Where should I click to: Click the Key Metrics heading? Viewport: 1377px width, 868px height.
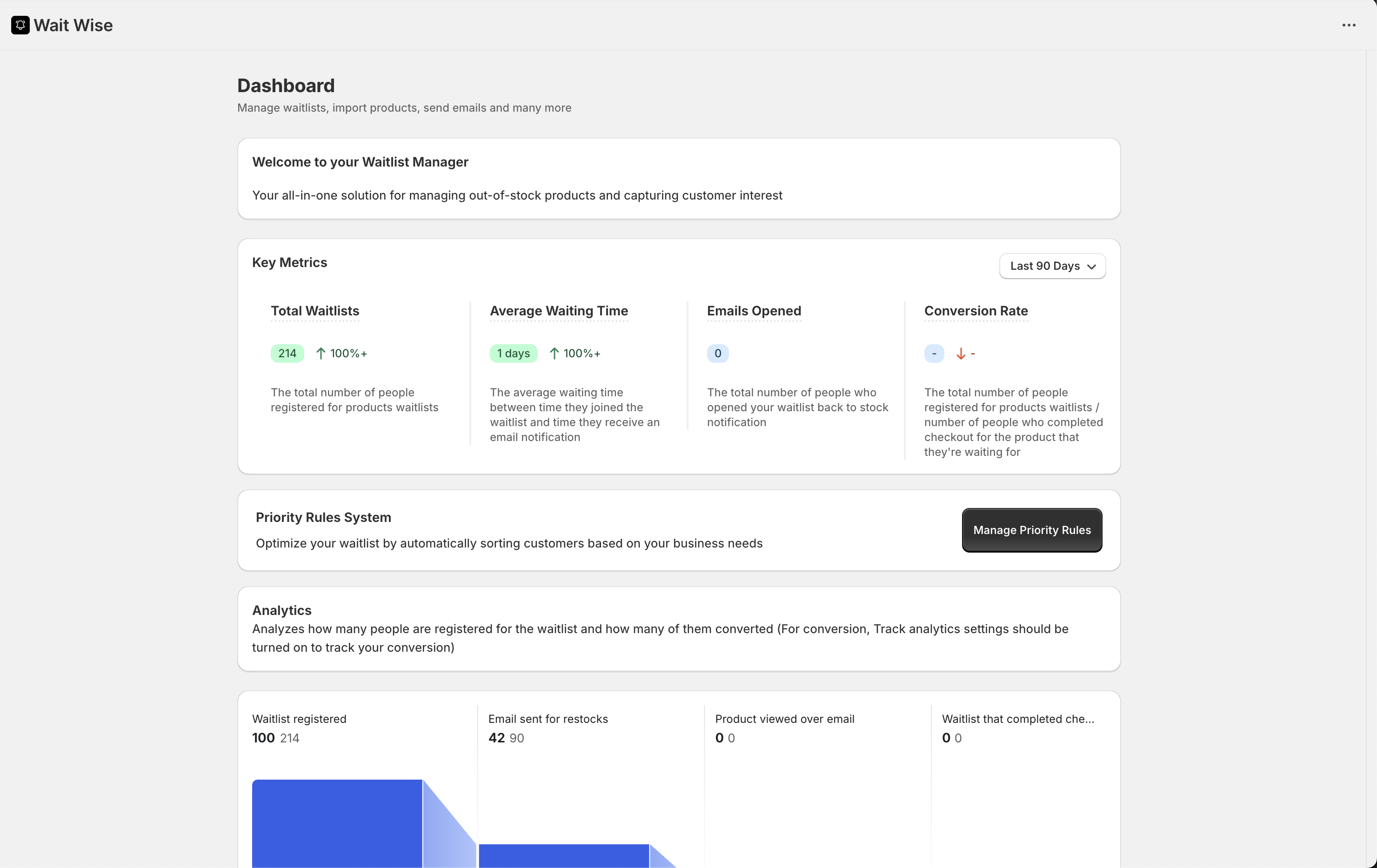[x=289, y=262]
